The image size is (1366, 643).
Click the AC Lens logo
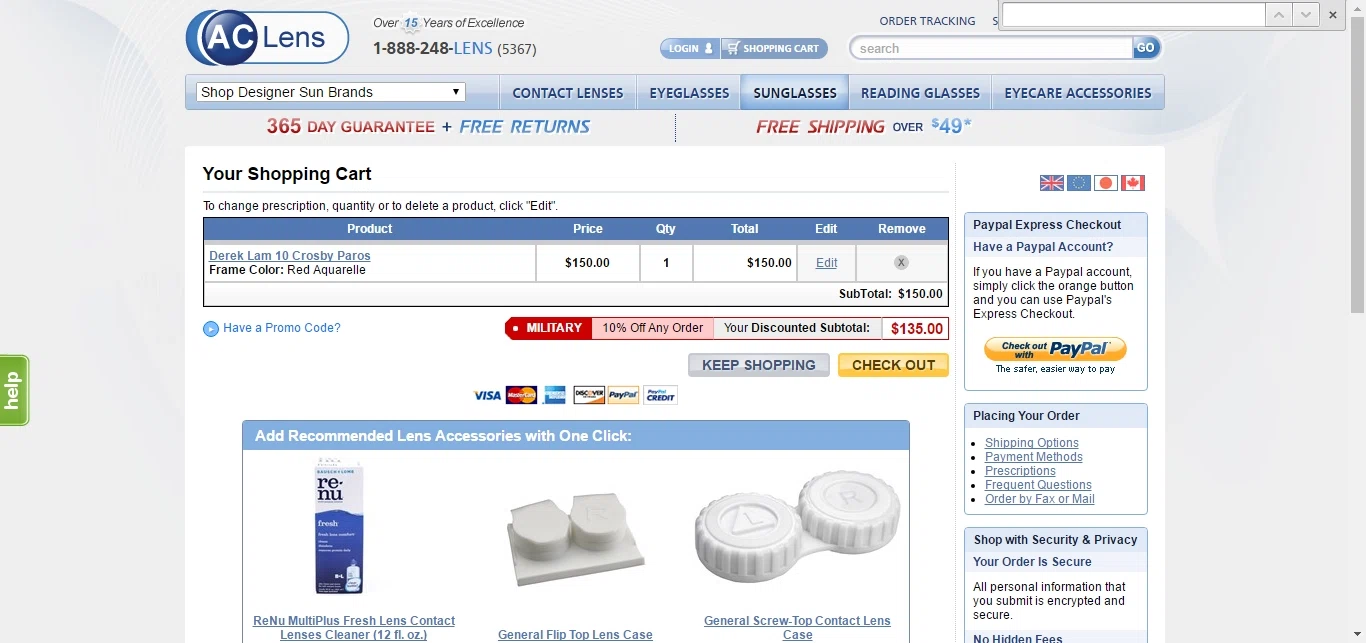pos(267,38)
